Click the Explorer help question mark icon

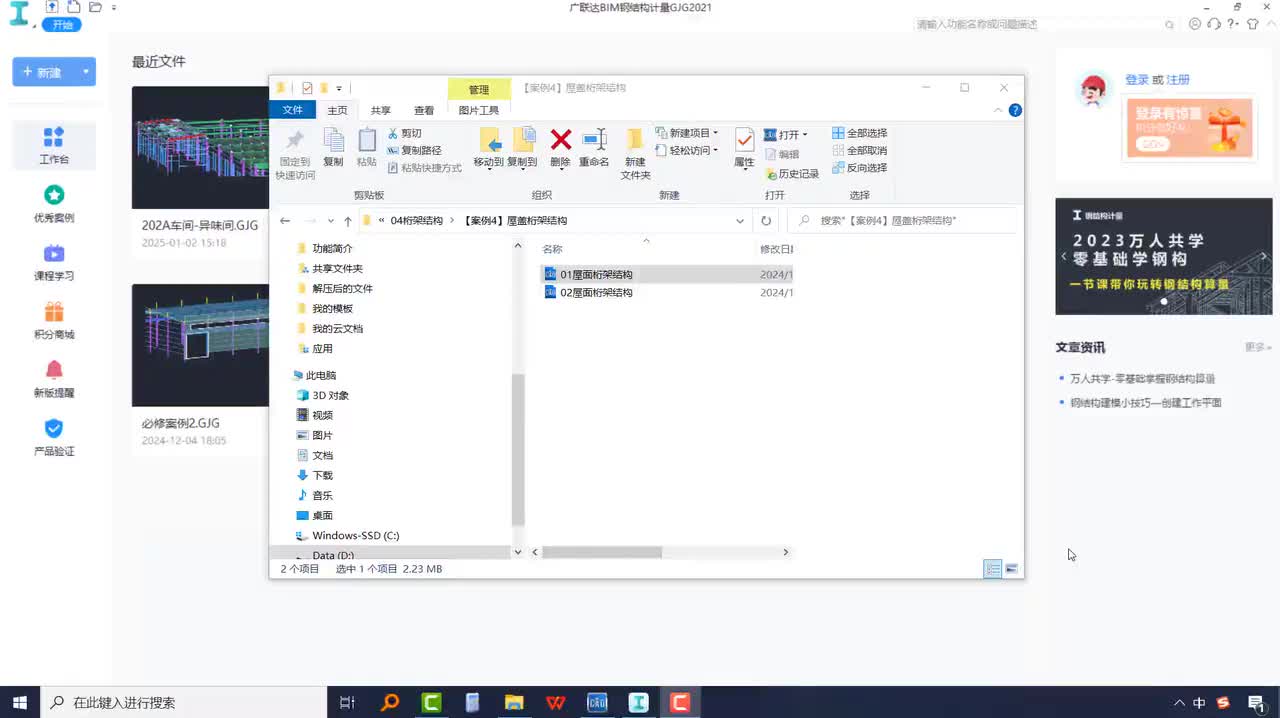pos(1015,110)
